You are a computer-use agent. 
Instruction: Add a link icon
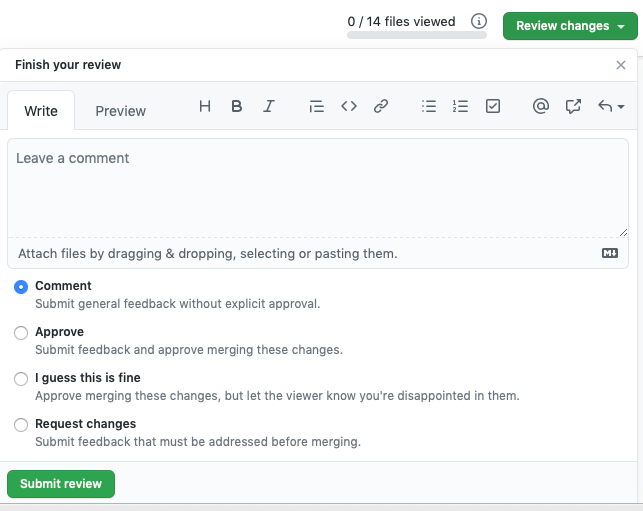(x=381, y=106)
